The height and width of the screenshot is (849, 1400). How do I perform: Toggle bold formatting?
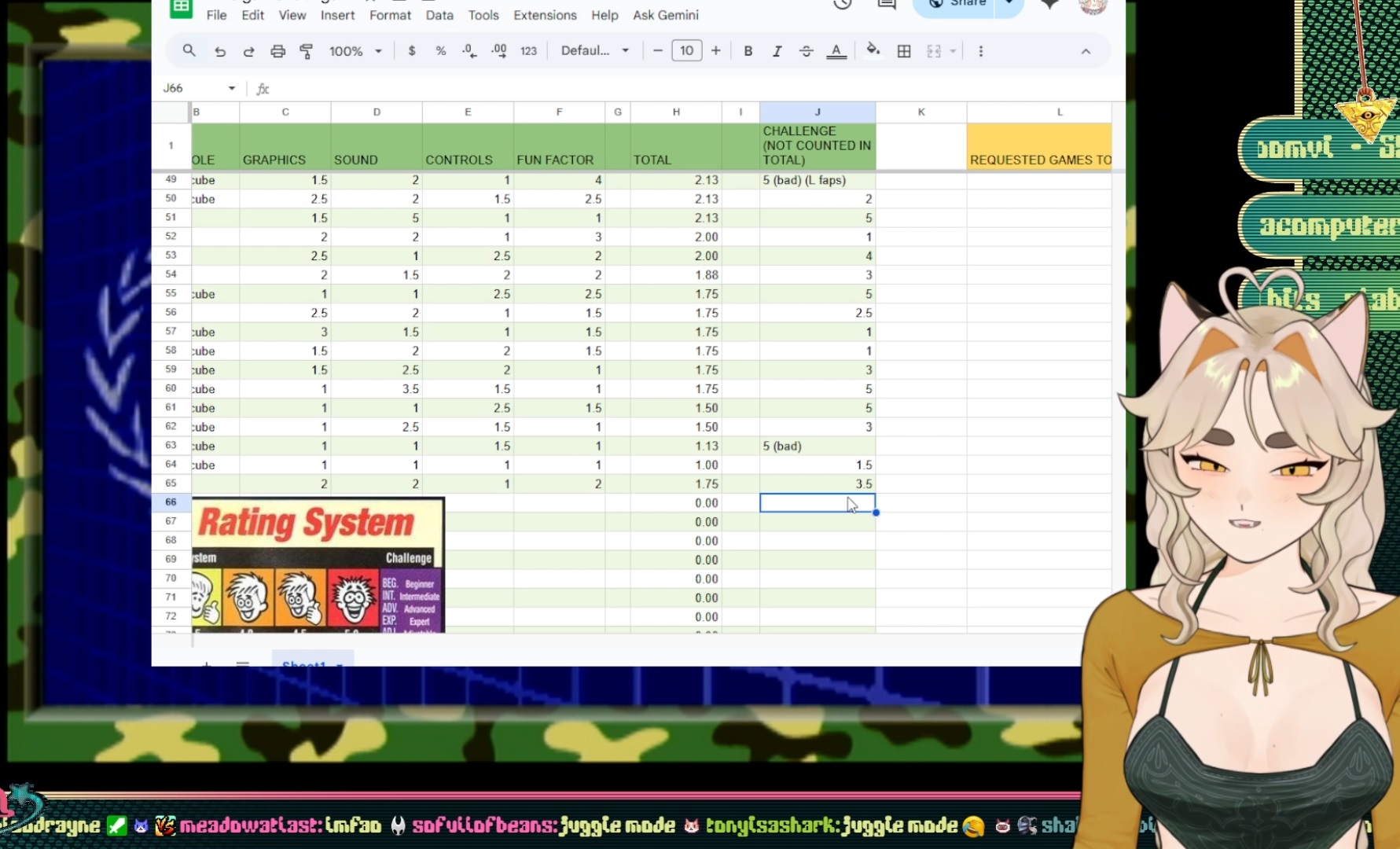pyautogui.click(x=748, y=51)
